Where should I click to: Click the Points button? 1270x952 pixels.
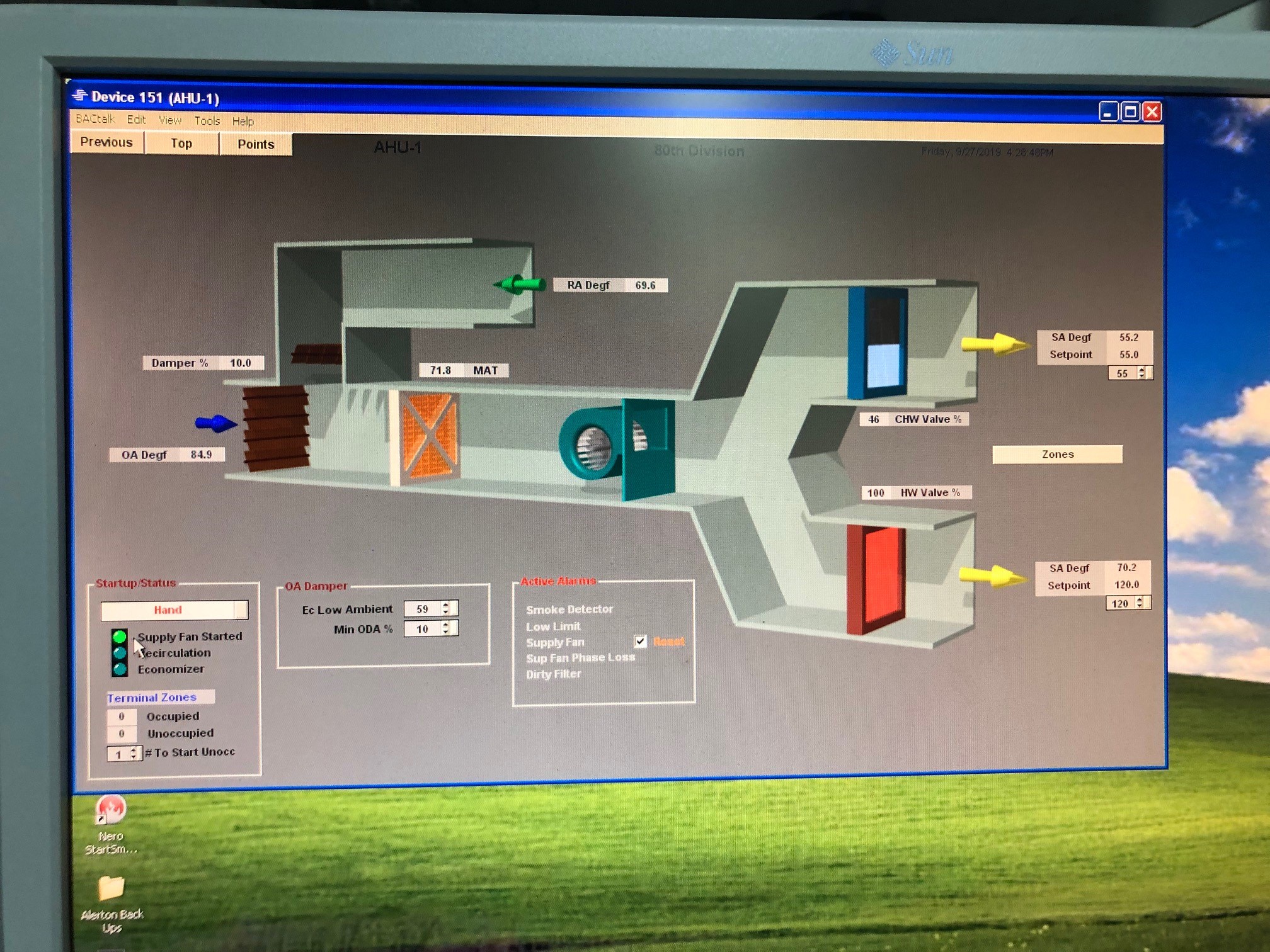click(256, 144)
